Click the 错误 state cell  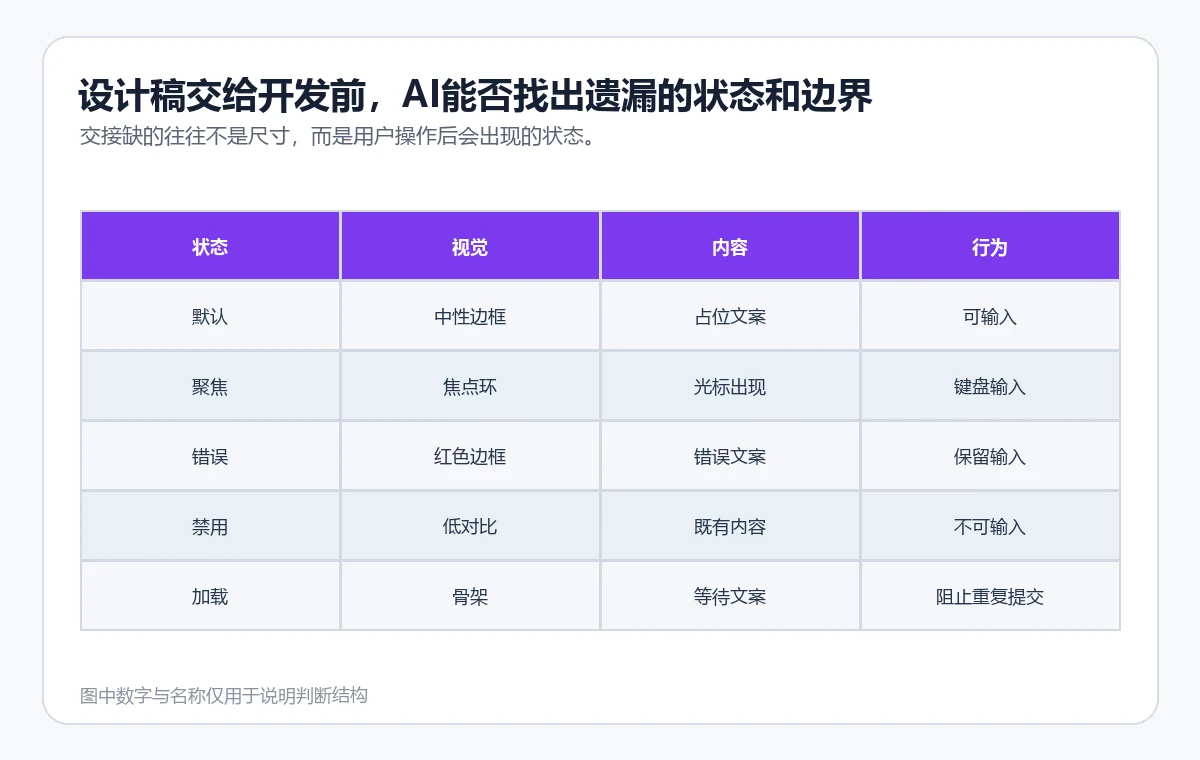click(210, 456)
